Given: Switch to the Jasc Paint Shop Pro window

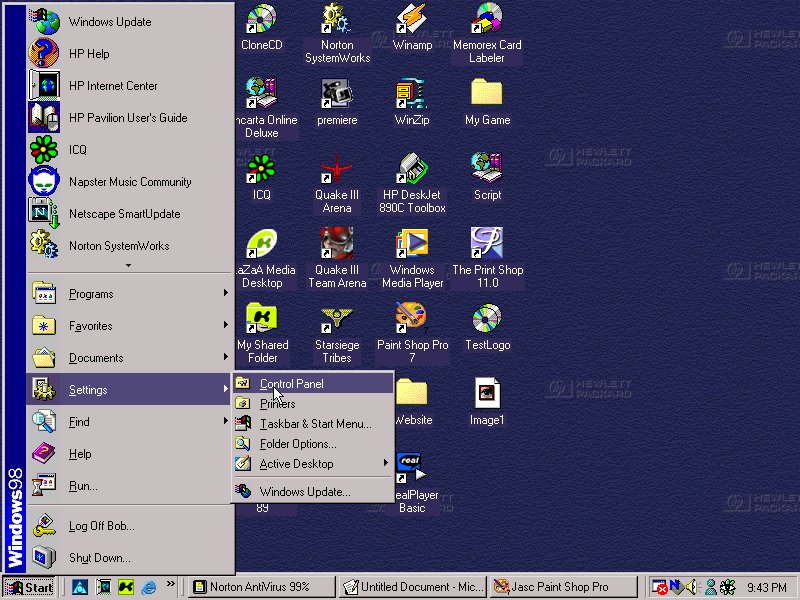Looking at the screenshot, I should (x=563, y=587).
